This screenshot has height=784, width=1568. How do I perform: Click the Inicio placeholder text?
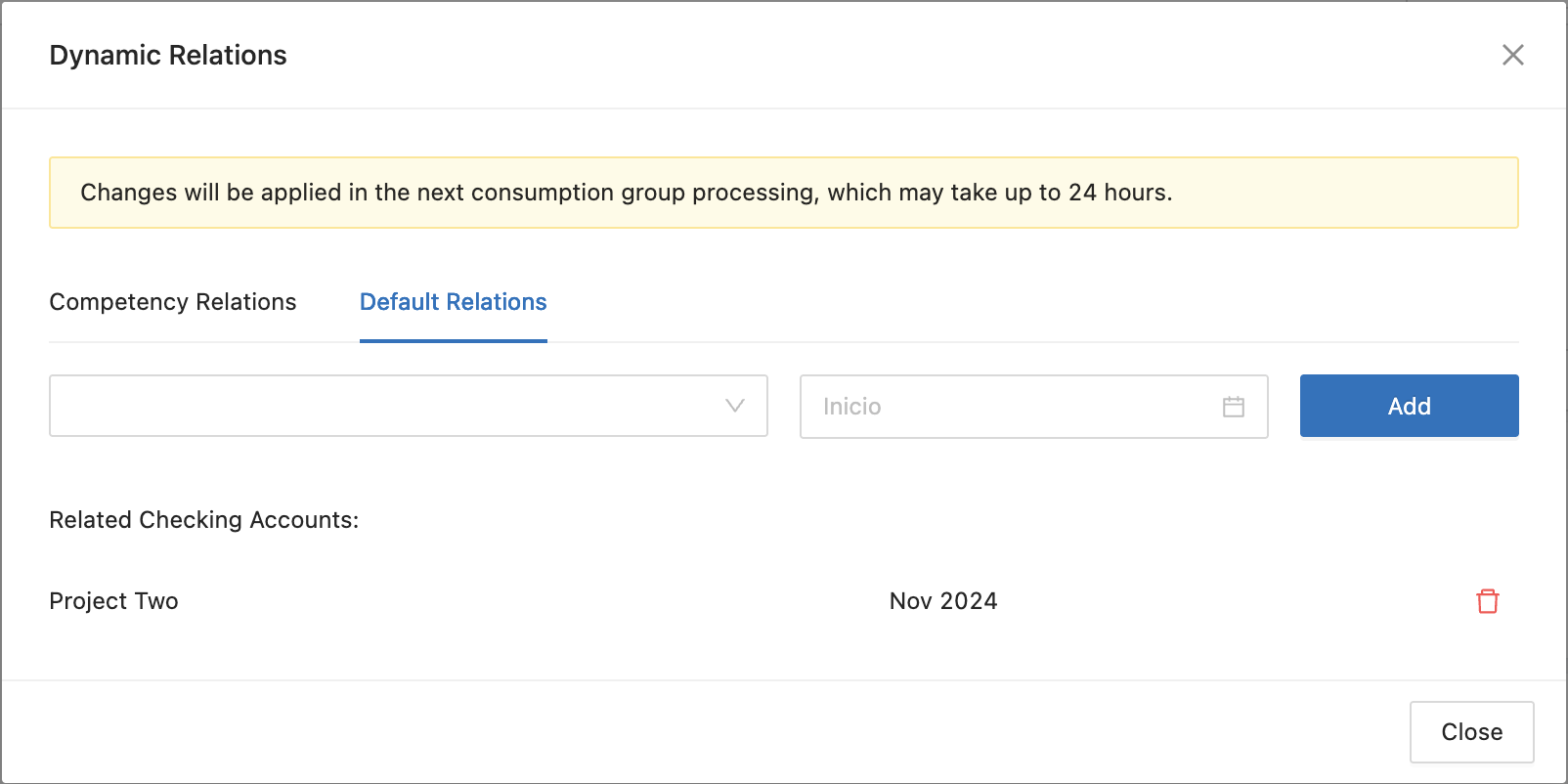851,407
